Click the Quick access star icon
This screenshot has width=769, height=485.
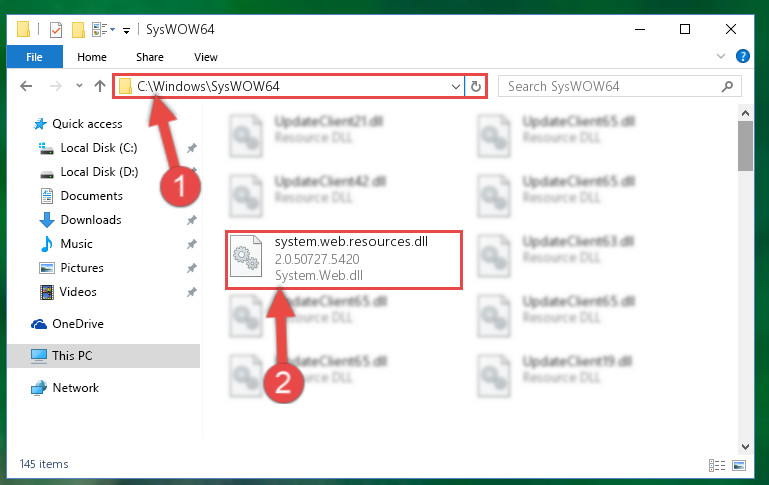(x=40, y=124)
